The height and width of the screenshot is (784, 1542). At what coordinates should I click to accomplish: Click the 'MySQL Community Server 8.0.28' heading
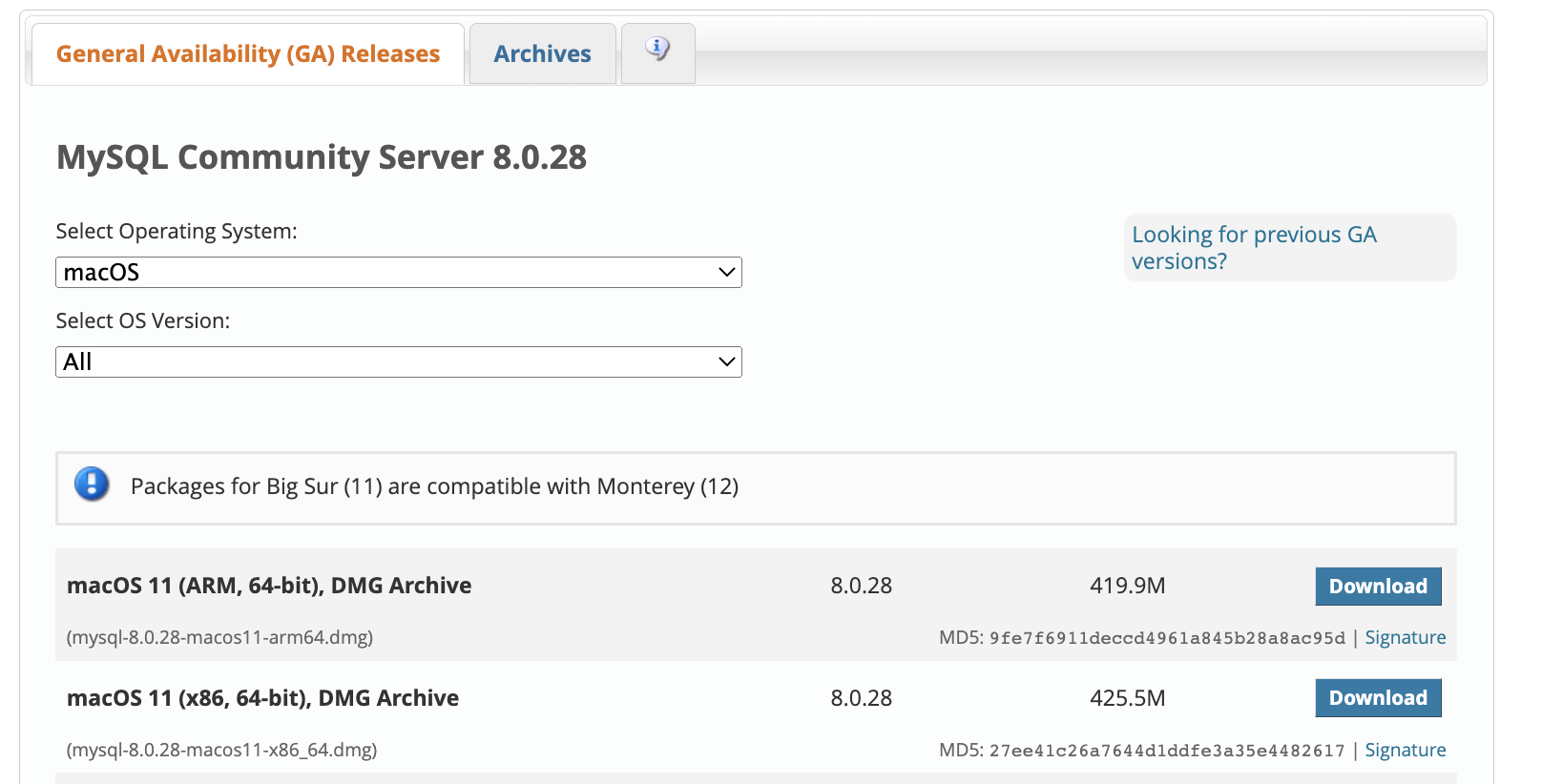click(322, 157)
